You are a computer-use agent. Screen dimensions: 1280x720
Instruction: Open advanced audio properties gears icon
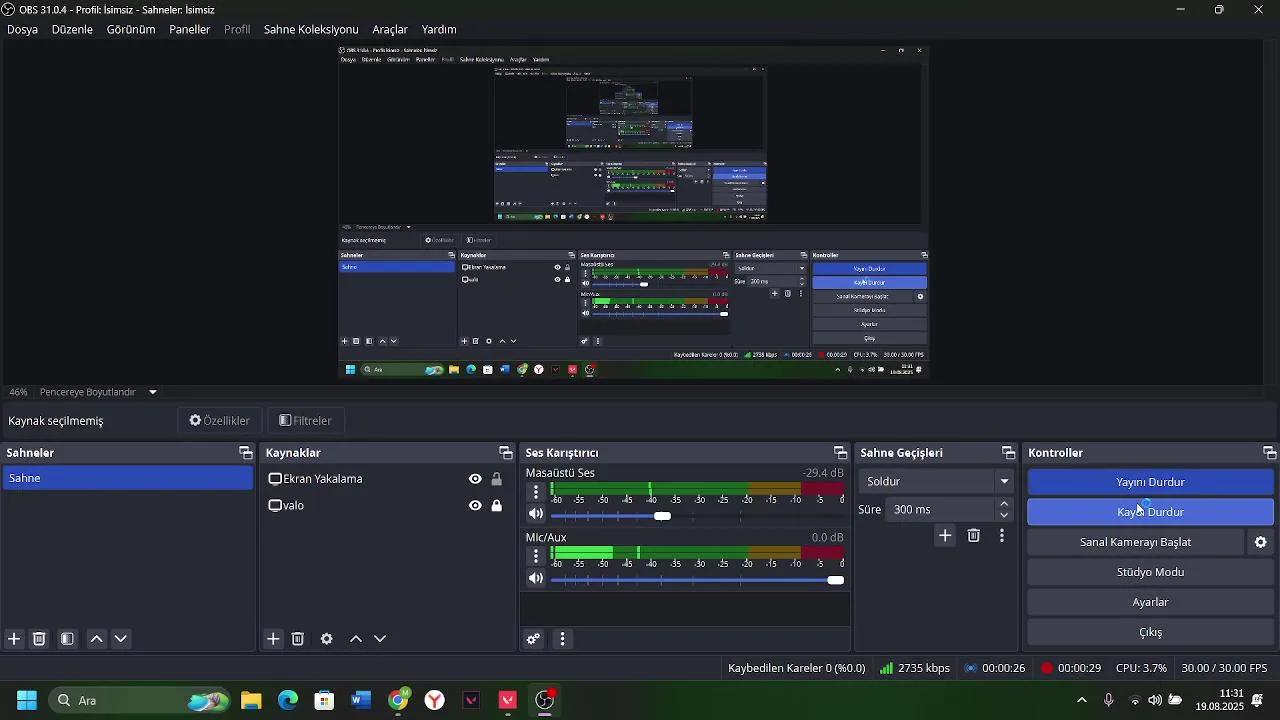click(534, 639)
